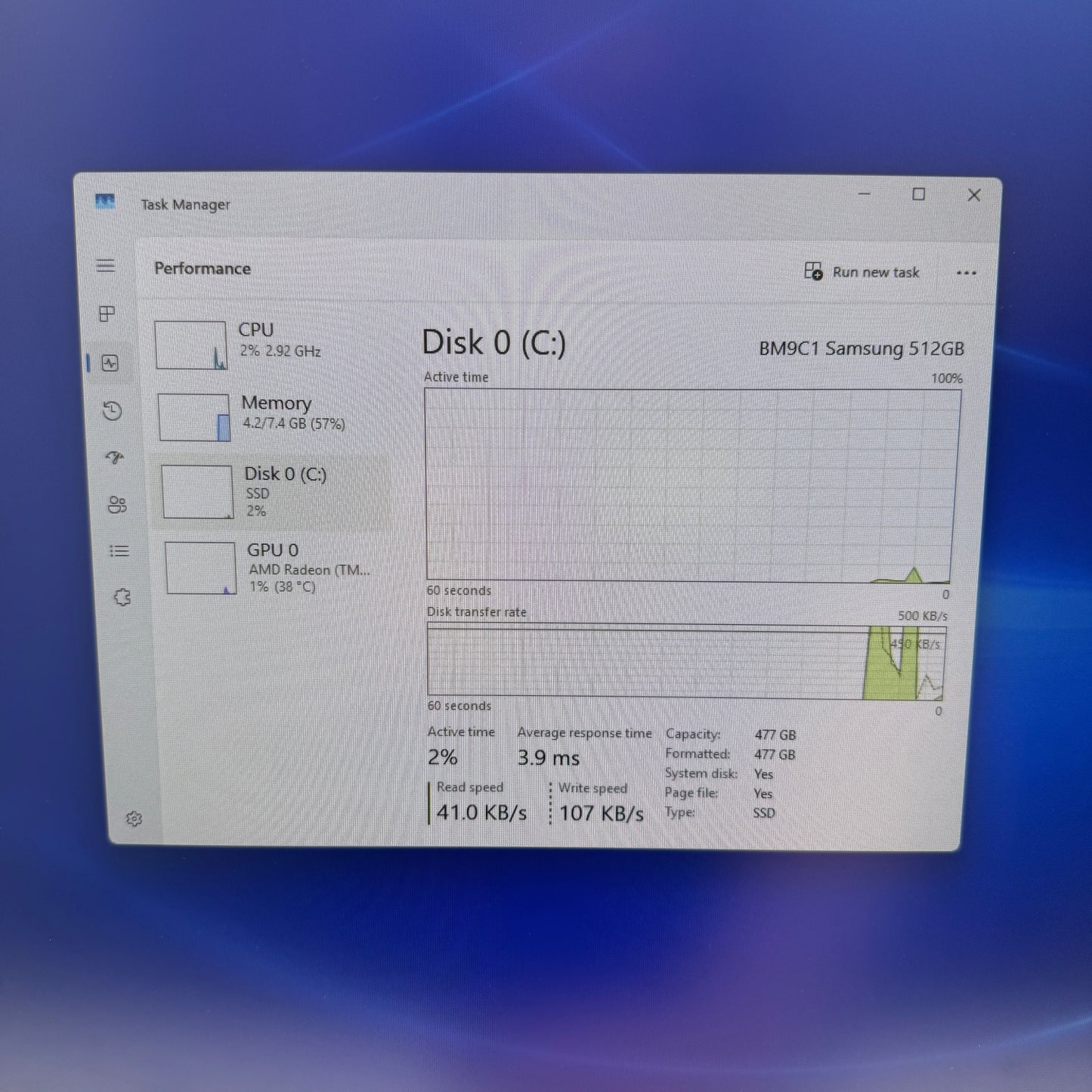Click the System disk Yes value

coord(763,774)
